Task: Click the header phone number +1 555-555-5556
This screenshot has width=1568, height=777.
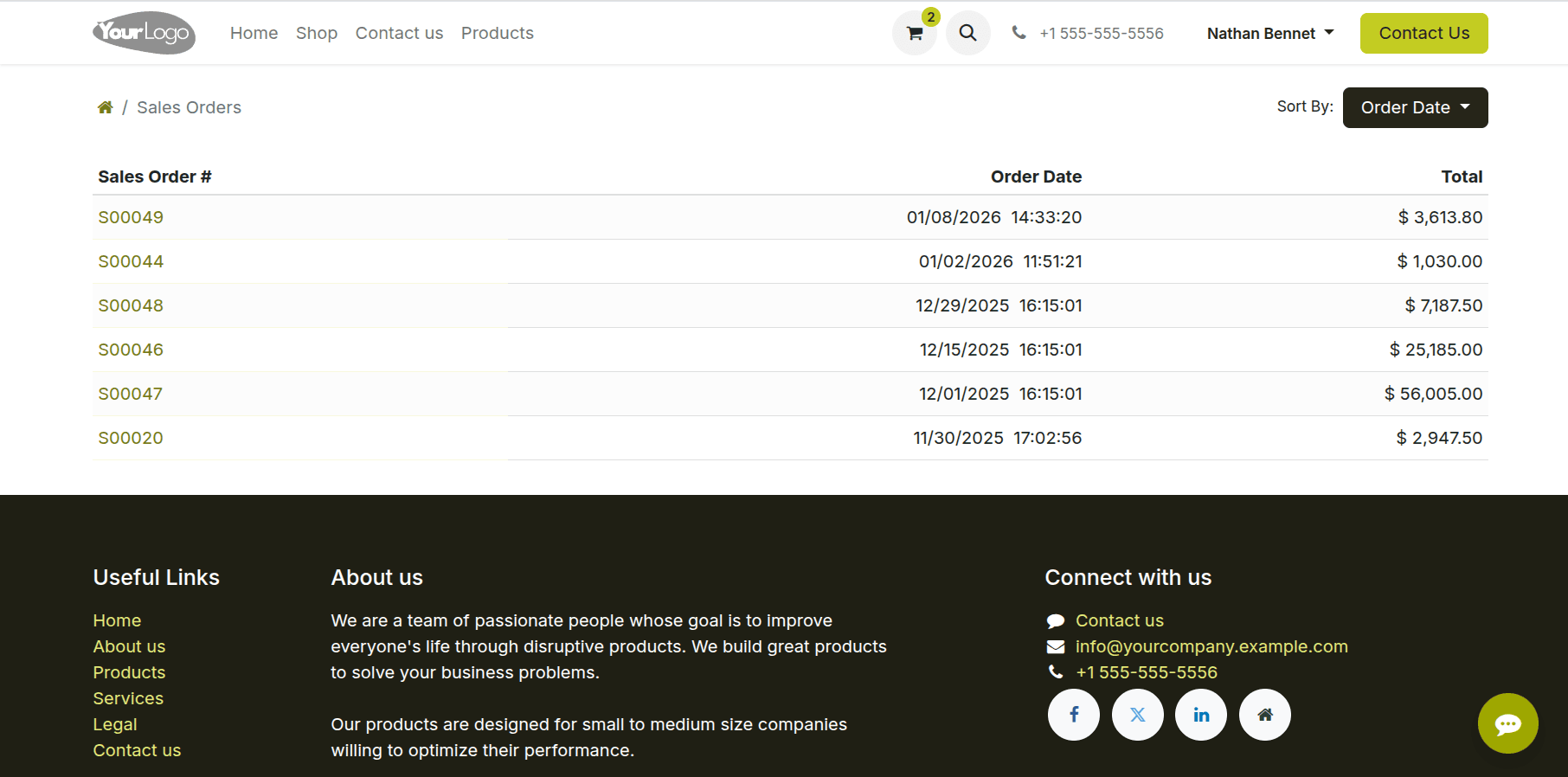Action: (x=1101, y=34)
